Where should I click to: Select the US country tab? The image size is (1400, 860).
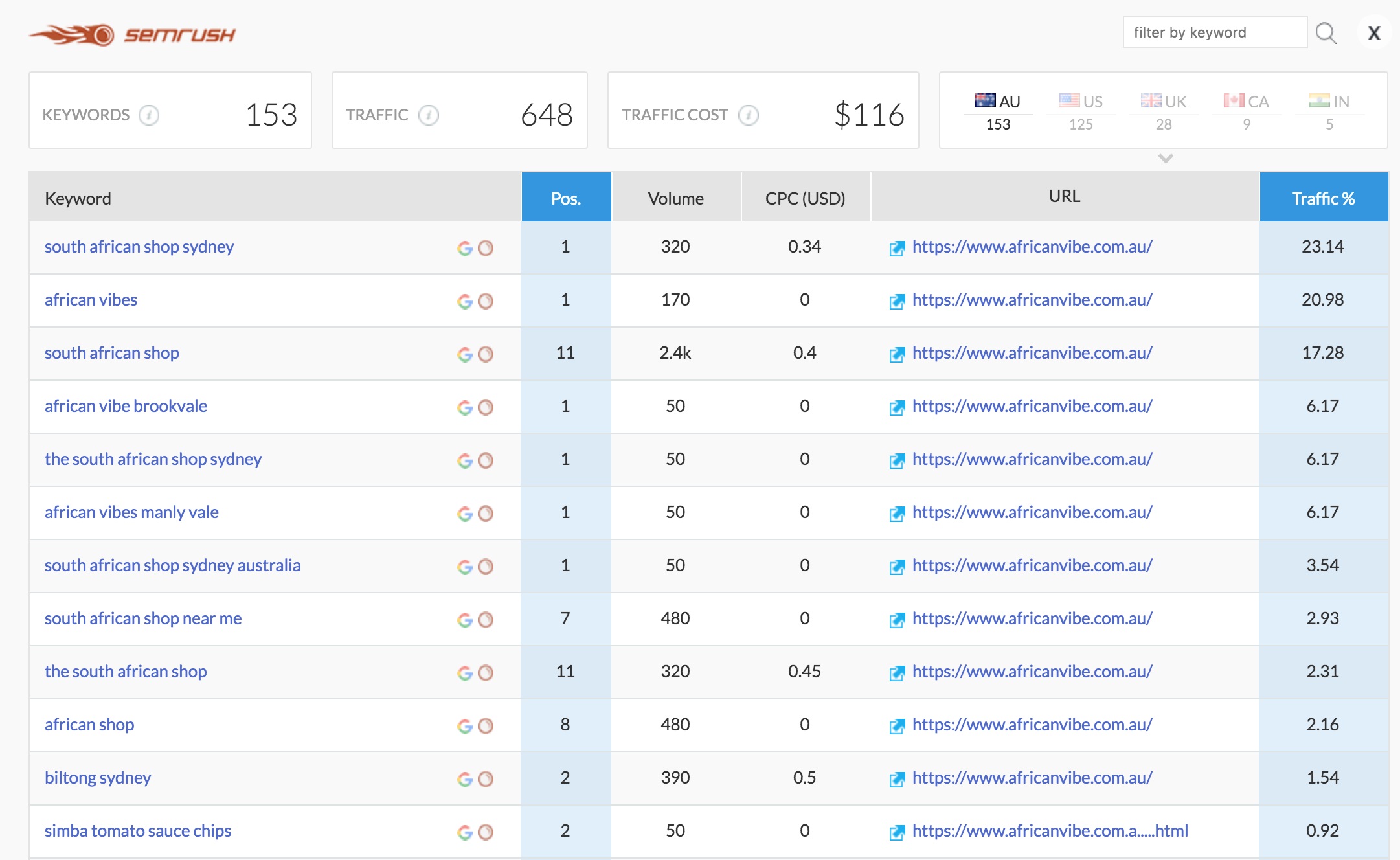coord(1081,111)
